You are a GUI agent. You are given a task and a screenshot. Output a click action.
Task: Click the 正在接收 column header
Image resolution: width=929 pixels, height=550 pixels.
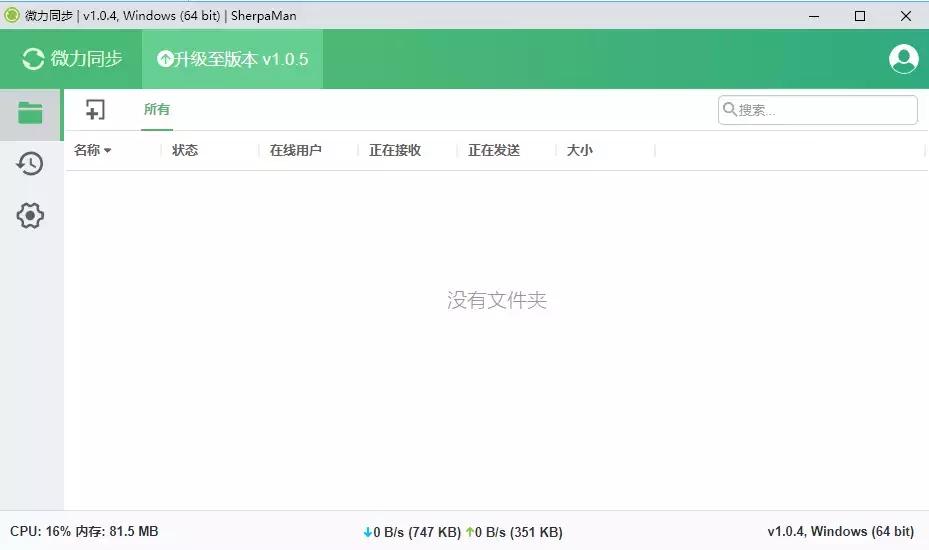(395, 151)
